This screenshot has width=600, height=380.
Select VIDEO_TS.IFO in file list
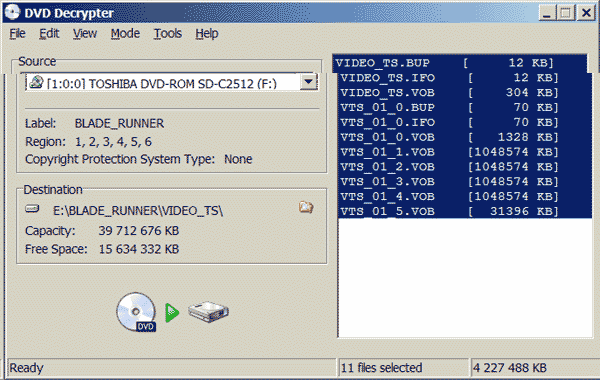point(465,78)
